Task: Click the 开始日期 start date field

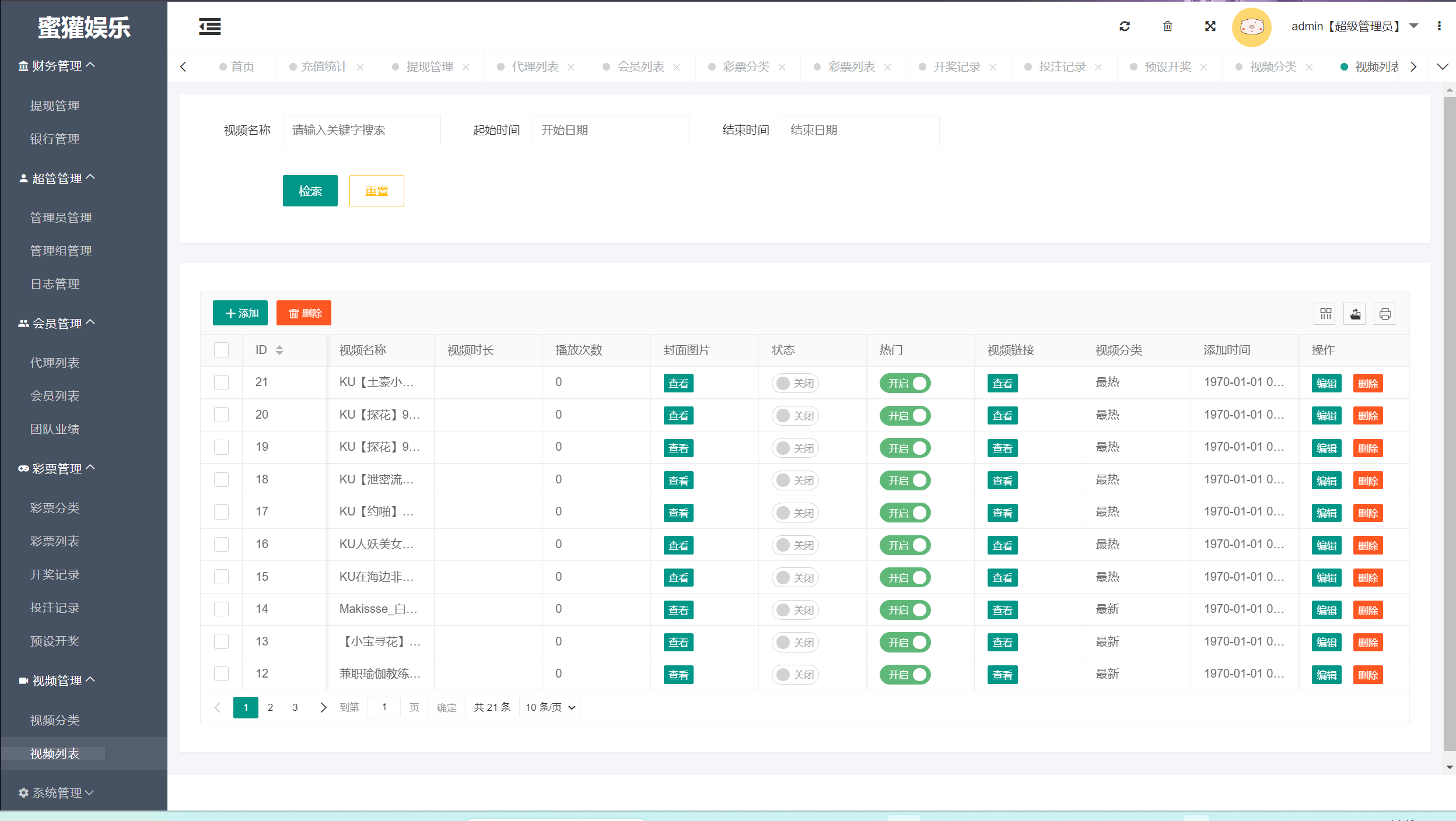Action: 611,131
